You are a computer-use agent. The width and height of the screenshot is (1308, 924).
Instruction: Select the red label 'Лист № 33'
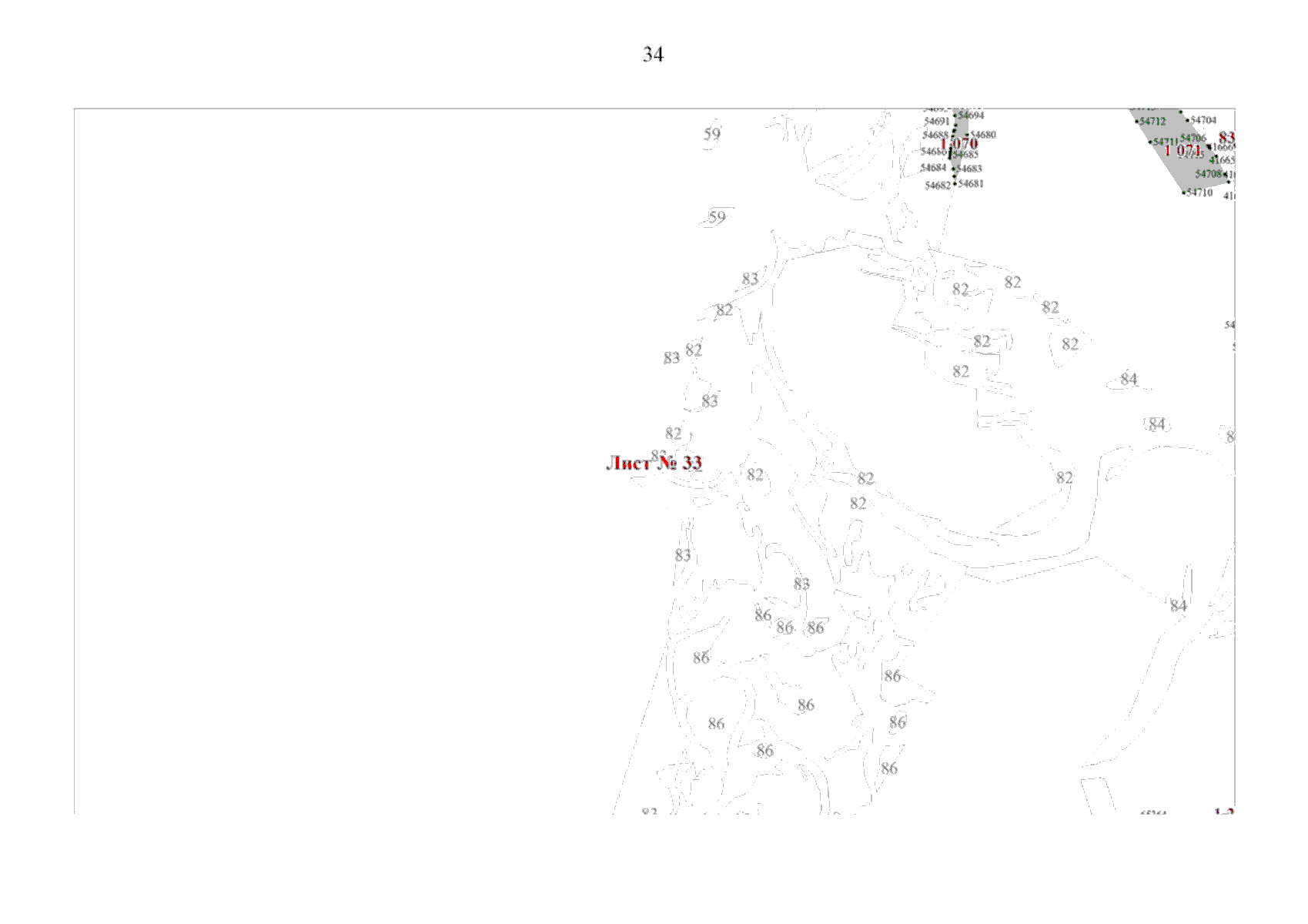[x=654, y=463]
